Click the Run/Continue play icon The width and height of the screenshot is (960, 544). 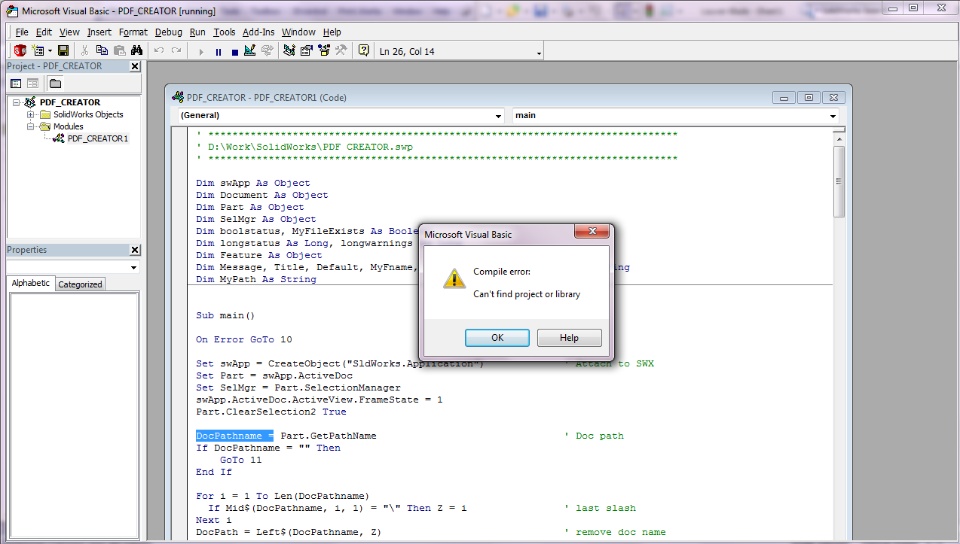pyautogui.click(x=200, y=52)
